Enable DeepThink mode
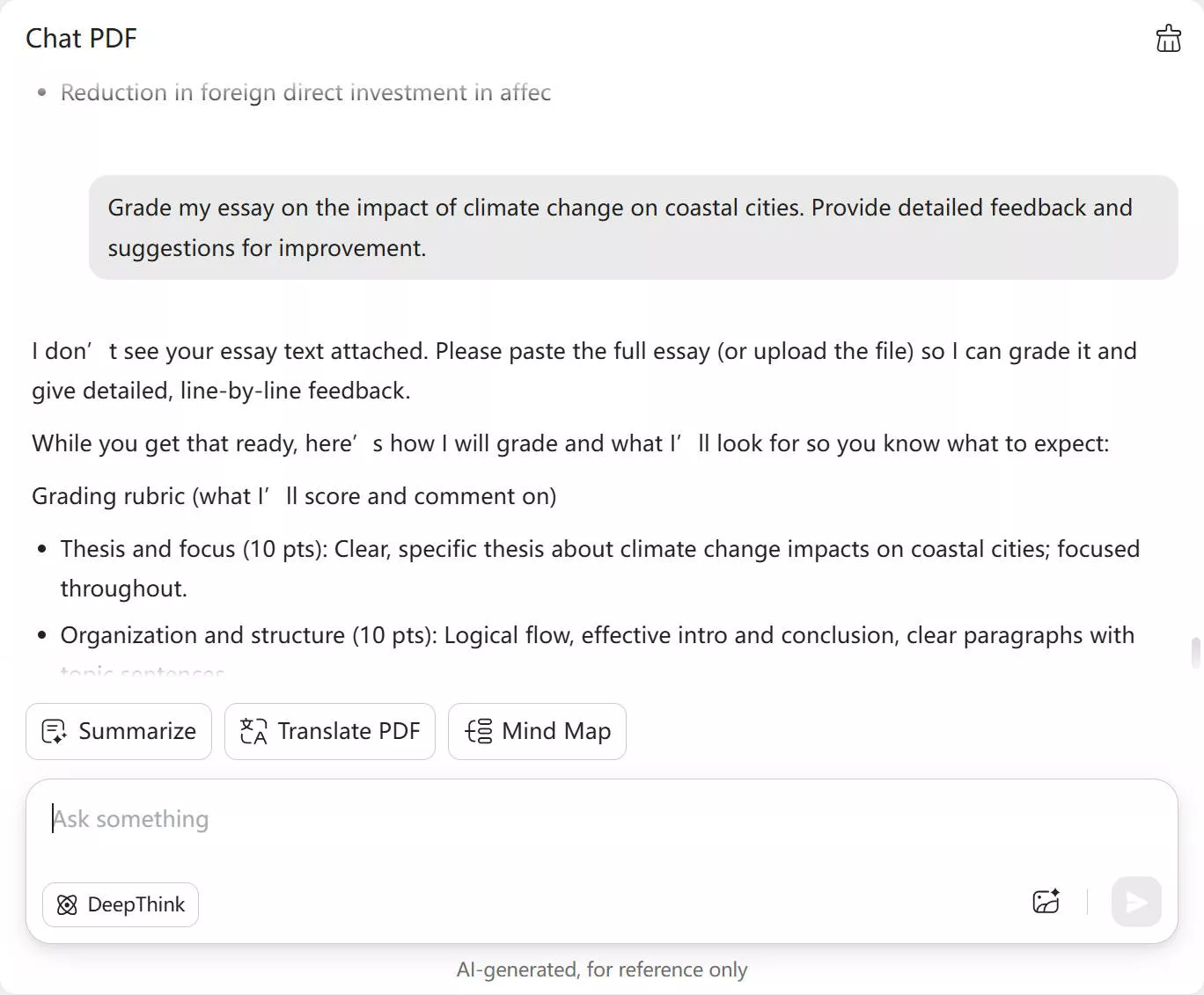Screen dimensions: 1204x995 click(121, 904)
